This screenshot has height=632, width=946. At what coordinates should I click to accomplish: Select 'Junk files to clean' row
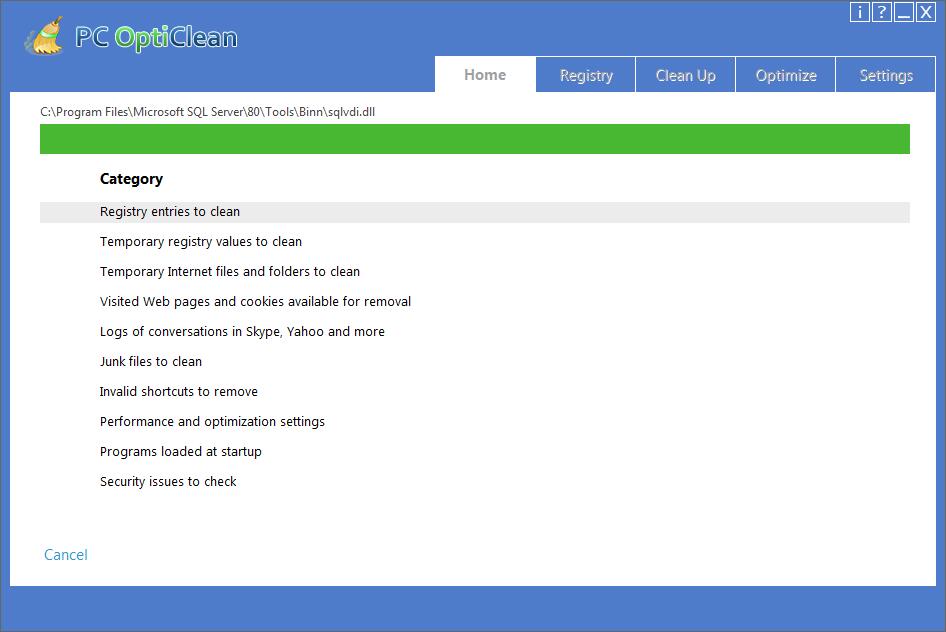pyautogui.click(x=475, y=362)
